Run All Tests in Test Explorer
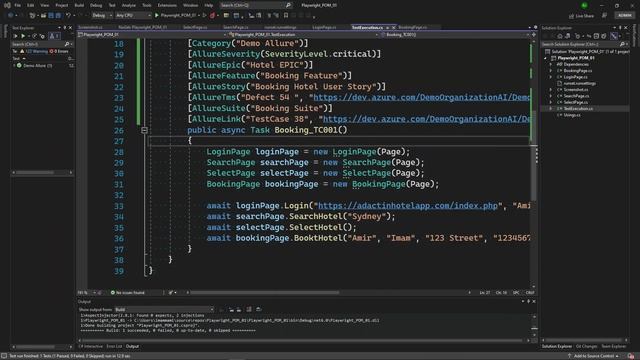Image resolution: width=640 pixels, height=360 pixels. 16,36
